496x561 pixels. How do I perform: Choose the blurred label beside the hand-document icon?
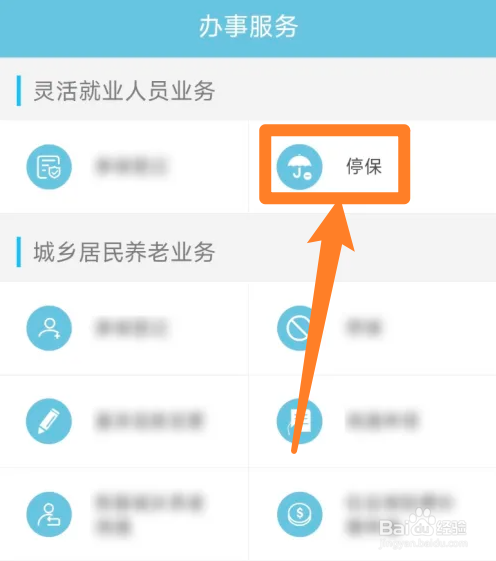click(382, 421)
